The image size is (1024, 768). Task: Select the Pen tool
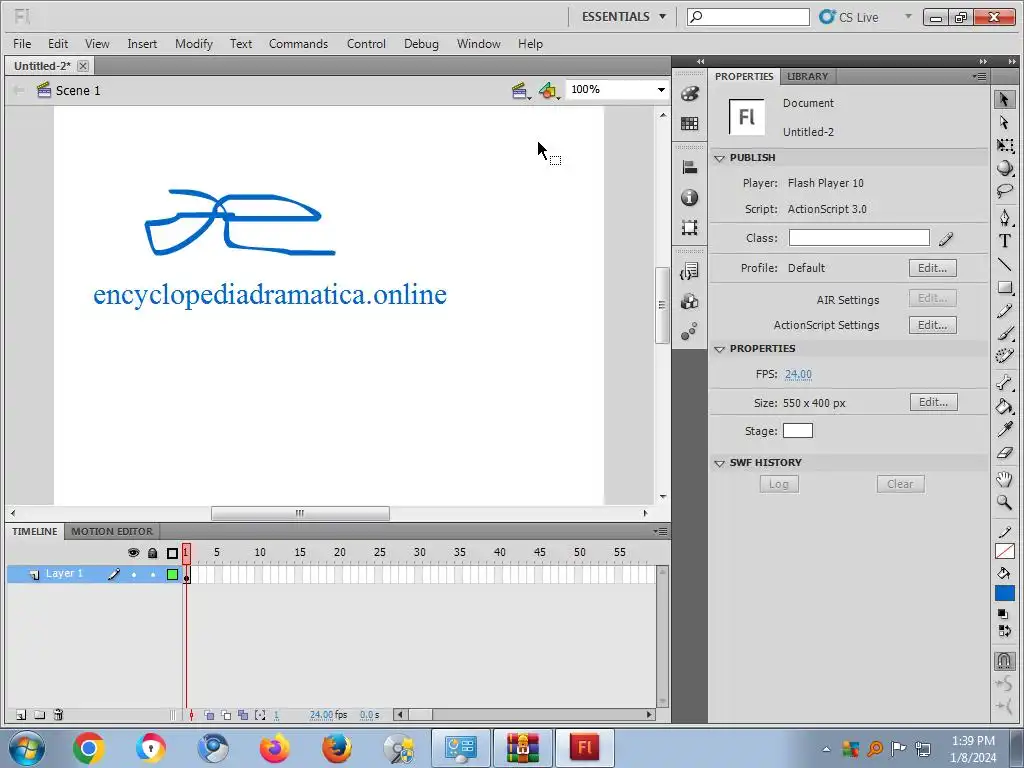[x=1004, y=217]
